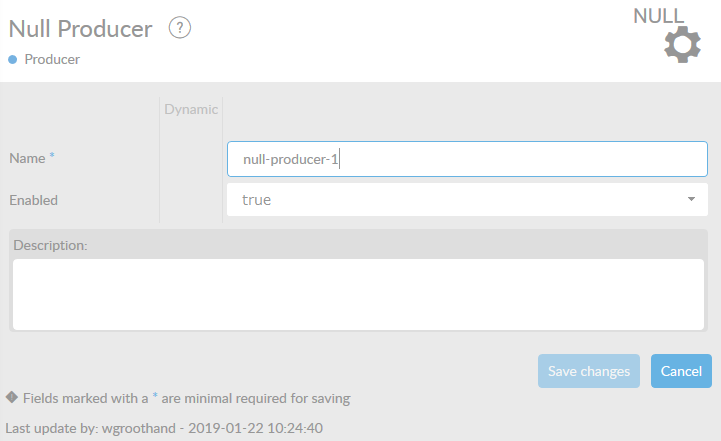Click the Description header label
The height and width of the screenshot is (441, 721).
48,245
